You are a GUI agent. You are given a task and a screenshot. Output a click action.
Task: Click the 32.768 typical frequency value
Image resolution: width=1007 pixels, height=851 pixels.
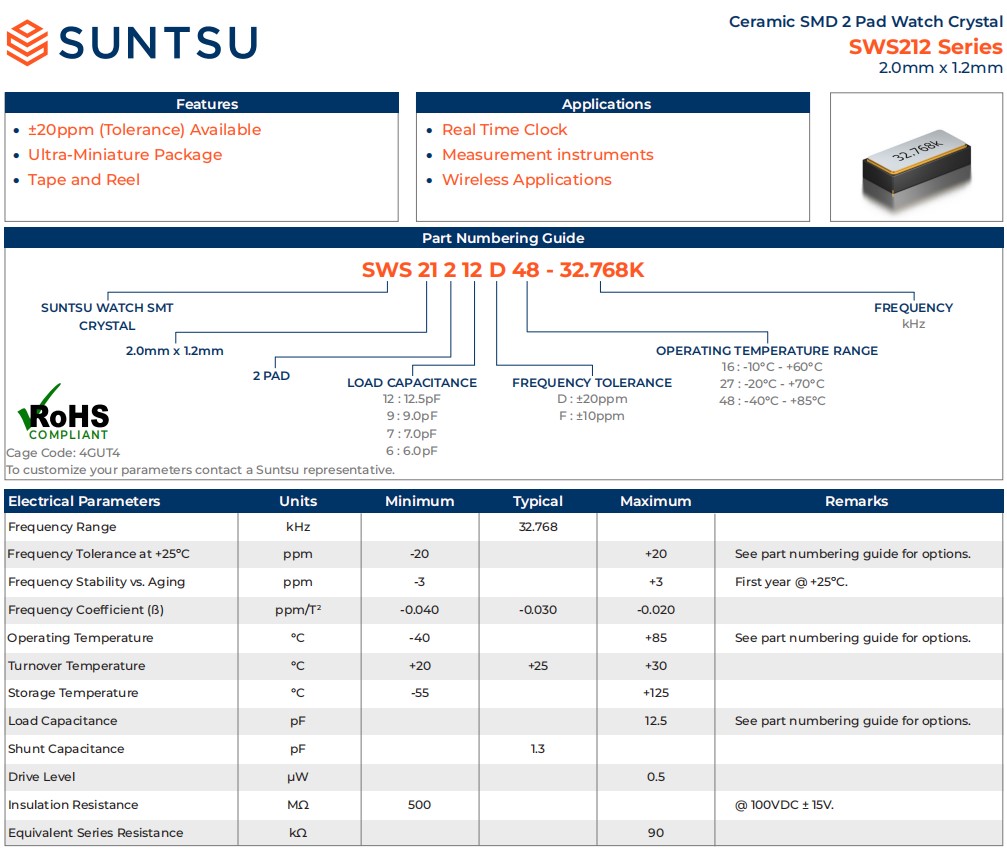538,527
